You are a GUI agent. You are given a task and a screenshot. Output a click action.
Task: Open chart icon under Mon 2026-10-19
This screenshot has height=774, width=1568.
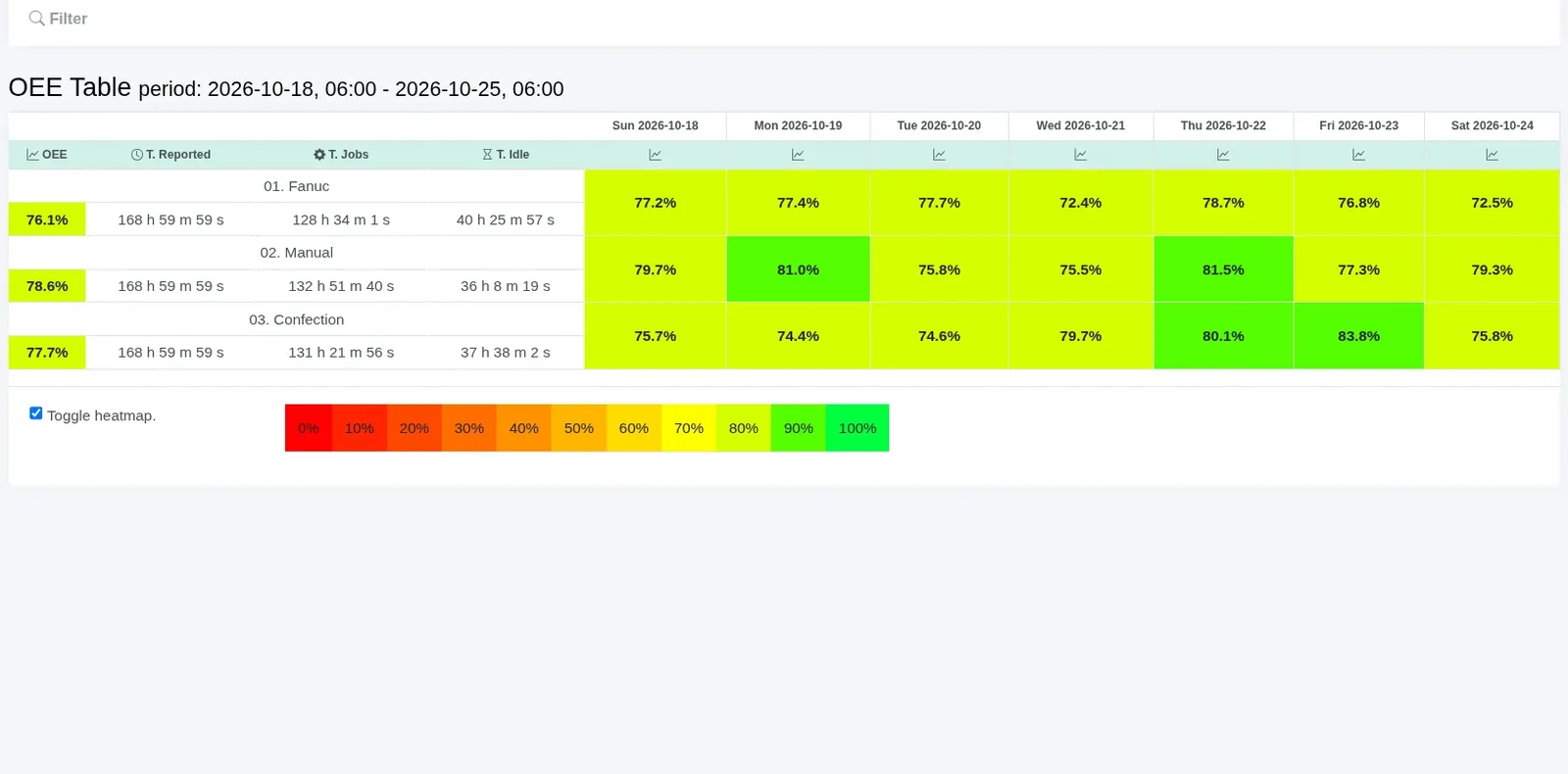coord(798,155)
